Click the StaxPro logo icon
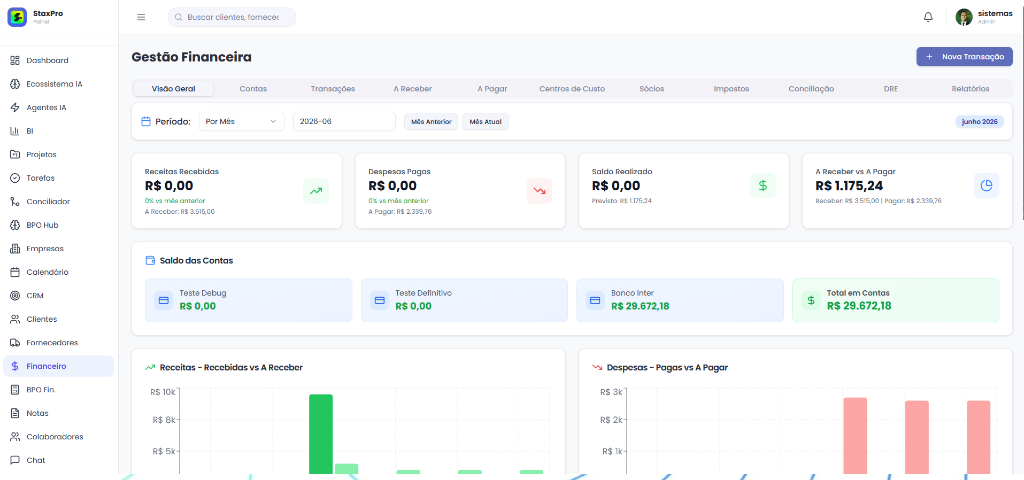Image resolution: width=1024 pixels, height=480 pixels. tap(17, 17)
